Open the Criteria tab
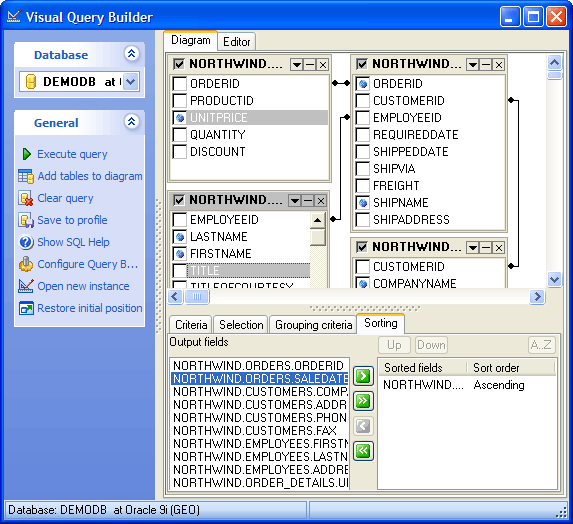573x524 pixels. (191, 325)
